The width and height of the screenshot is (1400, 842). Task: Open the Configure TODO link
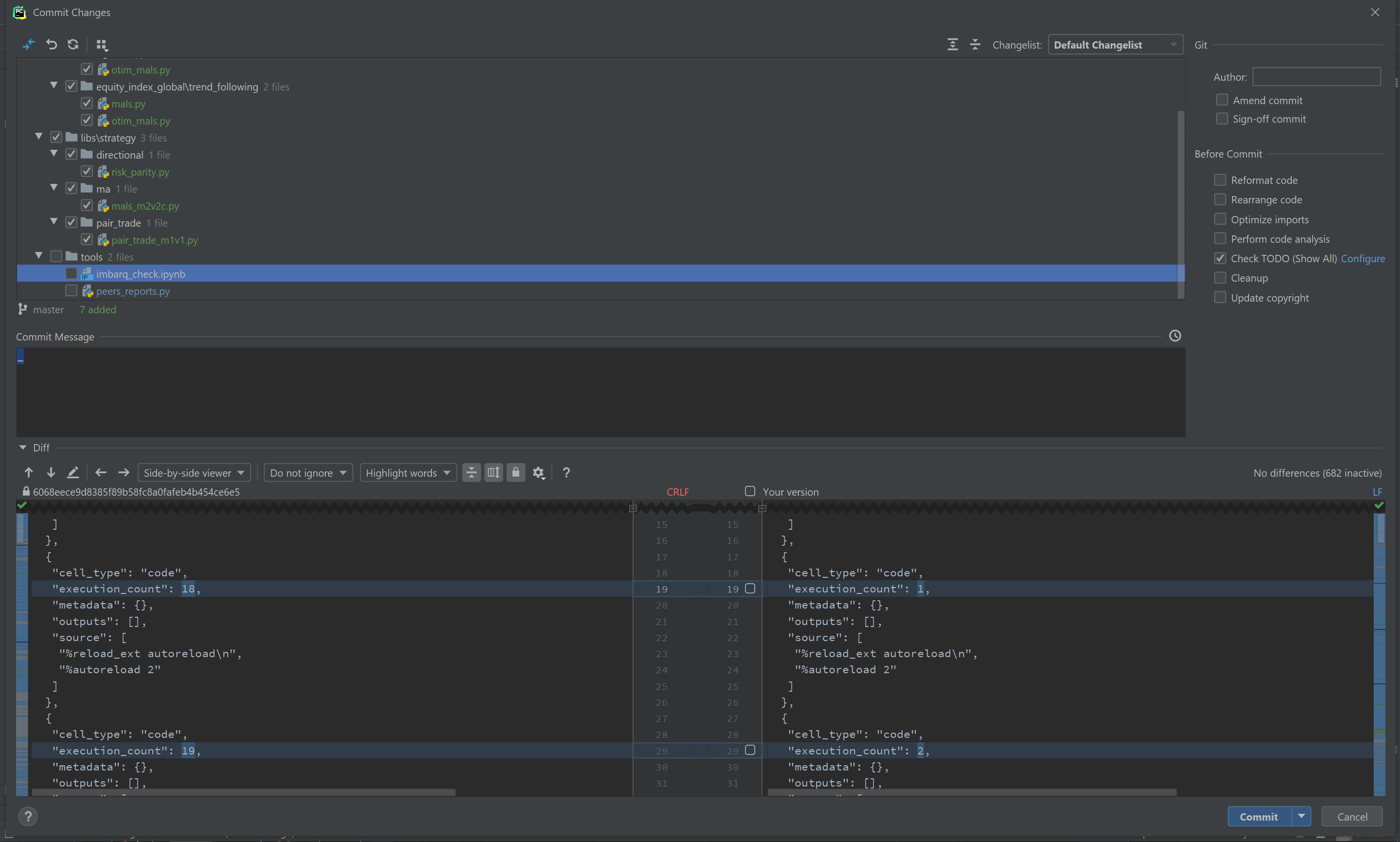coord(1363,259)
